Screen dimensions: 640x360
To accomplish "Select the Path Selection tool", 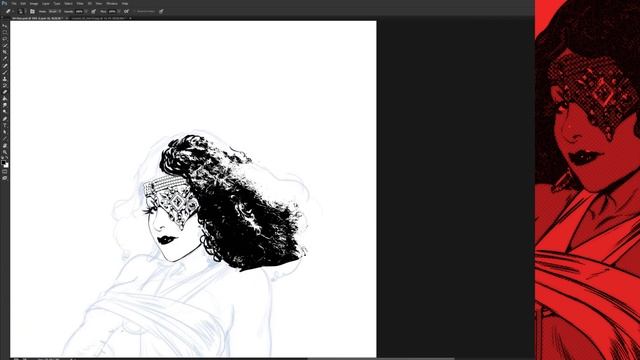I will 5,132.
